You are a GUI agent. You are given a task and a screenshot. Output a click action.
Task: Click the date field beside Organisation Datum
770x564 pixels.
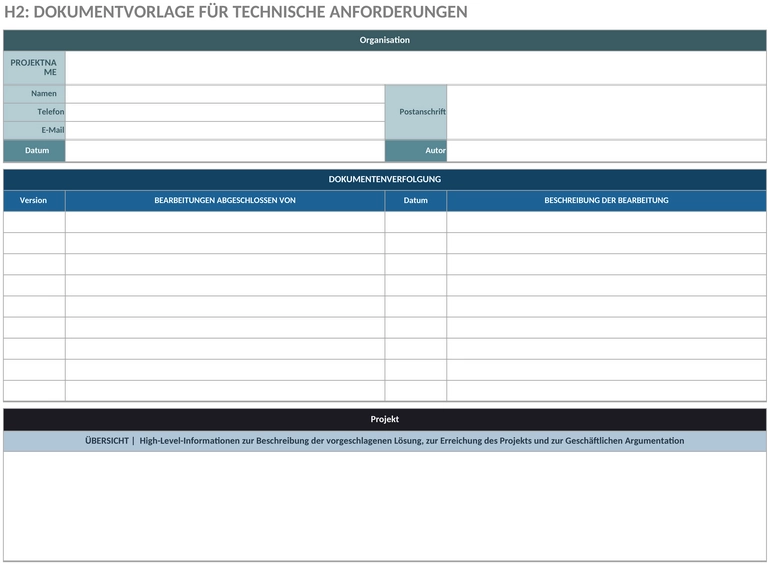point(225,151)
